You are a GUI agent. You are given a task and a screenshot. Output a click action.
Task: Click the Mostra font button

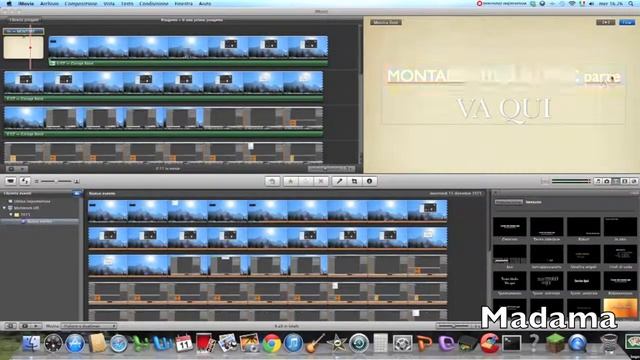[x=386, y=22]
